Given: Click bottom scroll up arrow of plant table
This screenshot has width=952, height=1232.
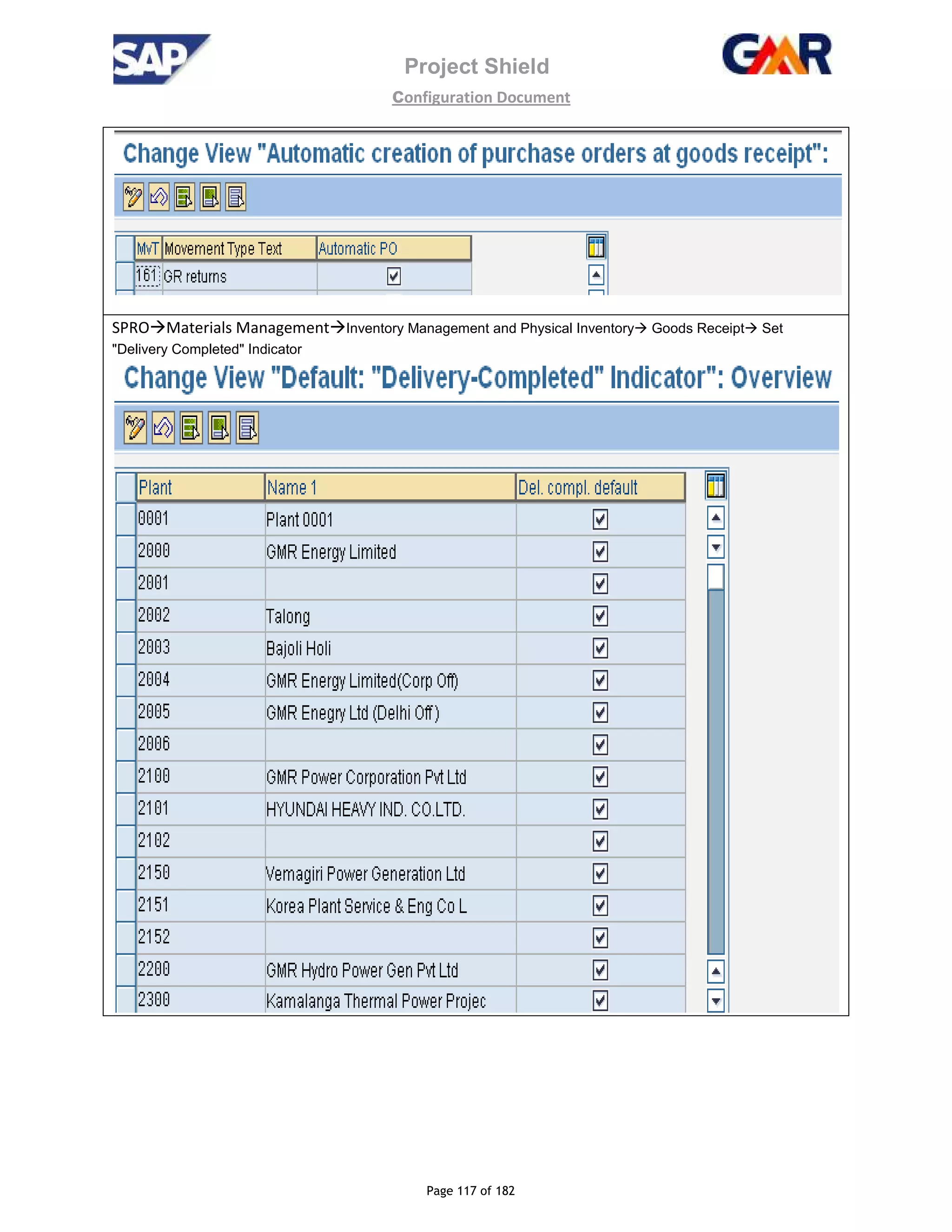Looking at the screenshot, I should click(x=716, y=971).
